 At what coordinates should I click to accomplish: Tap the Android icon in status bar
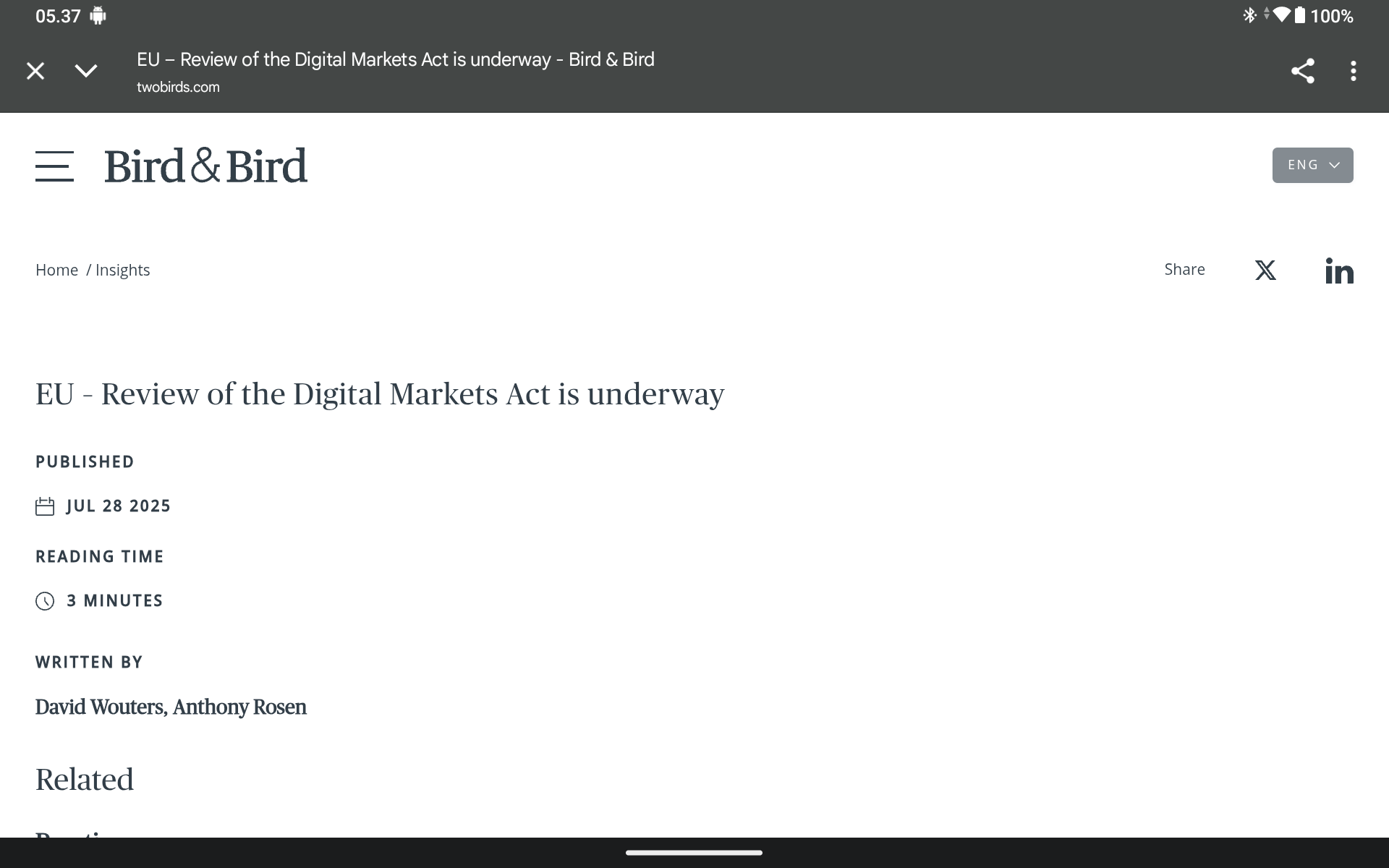pos(98,16)
